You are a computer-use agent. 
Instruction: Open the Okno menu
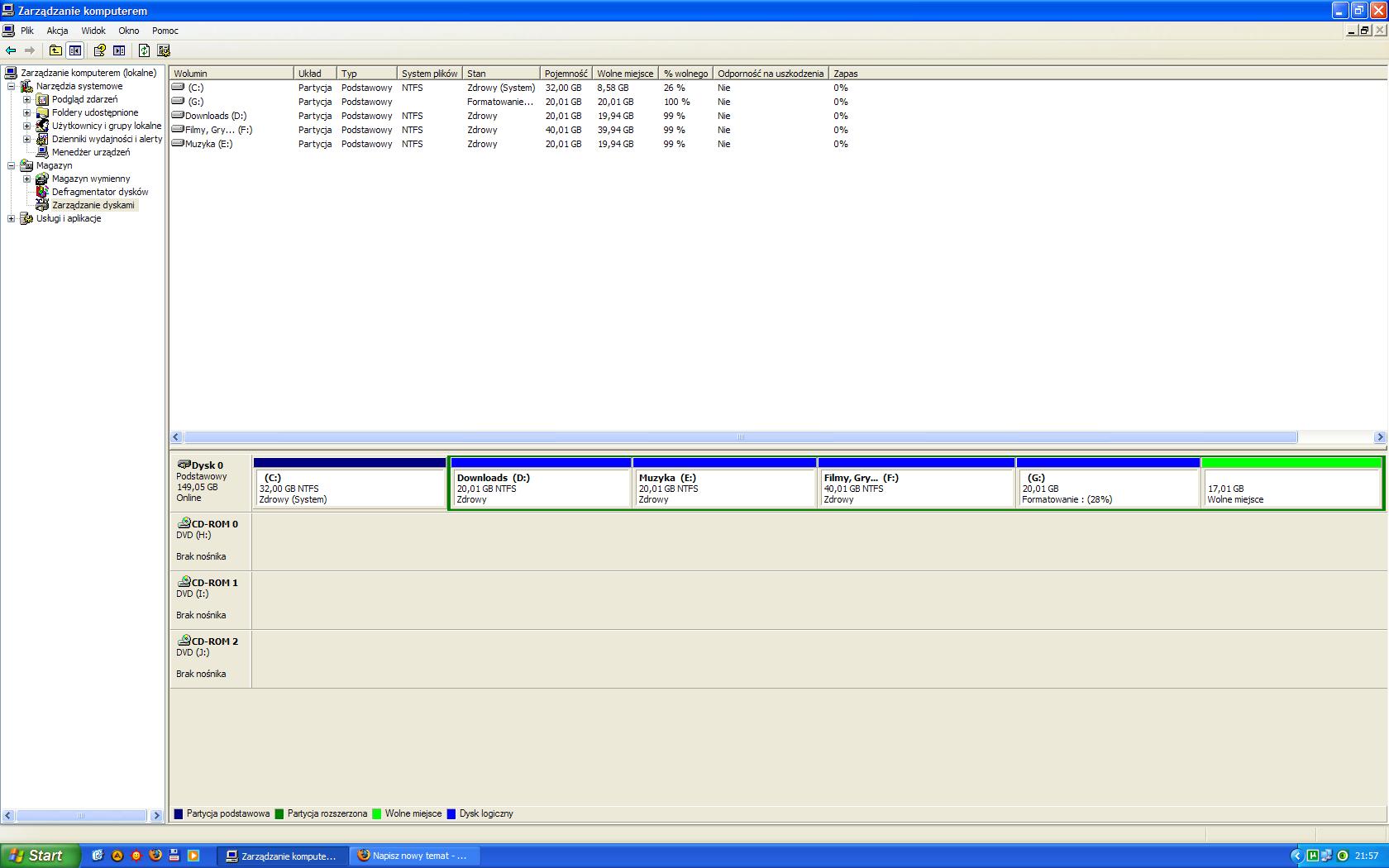(129, 31)
